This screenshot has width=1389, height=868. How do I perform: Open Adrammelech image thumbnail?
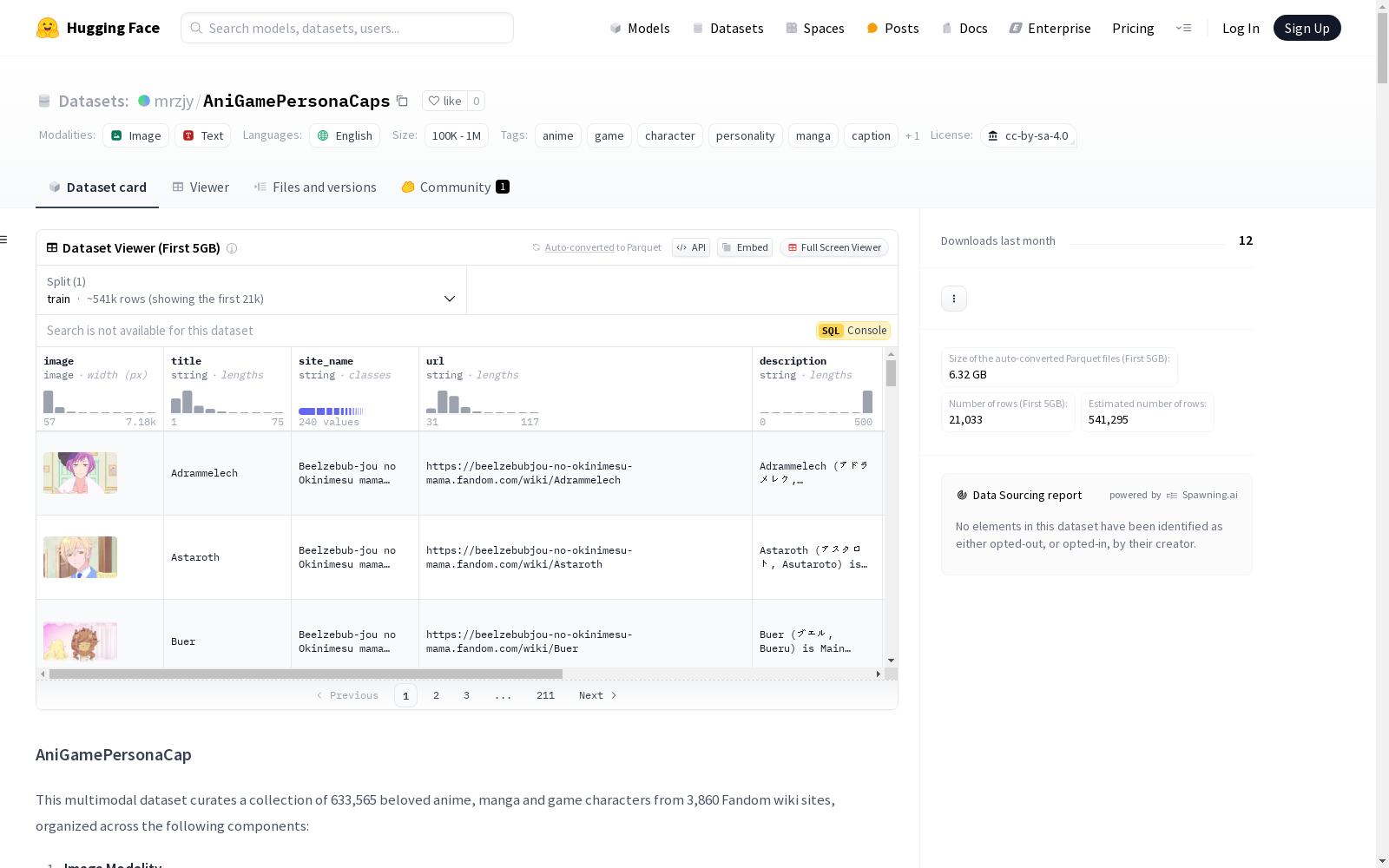[80, 473]
